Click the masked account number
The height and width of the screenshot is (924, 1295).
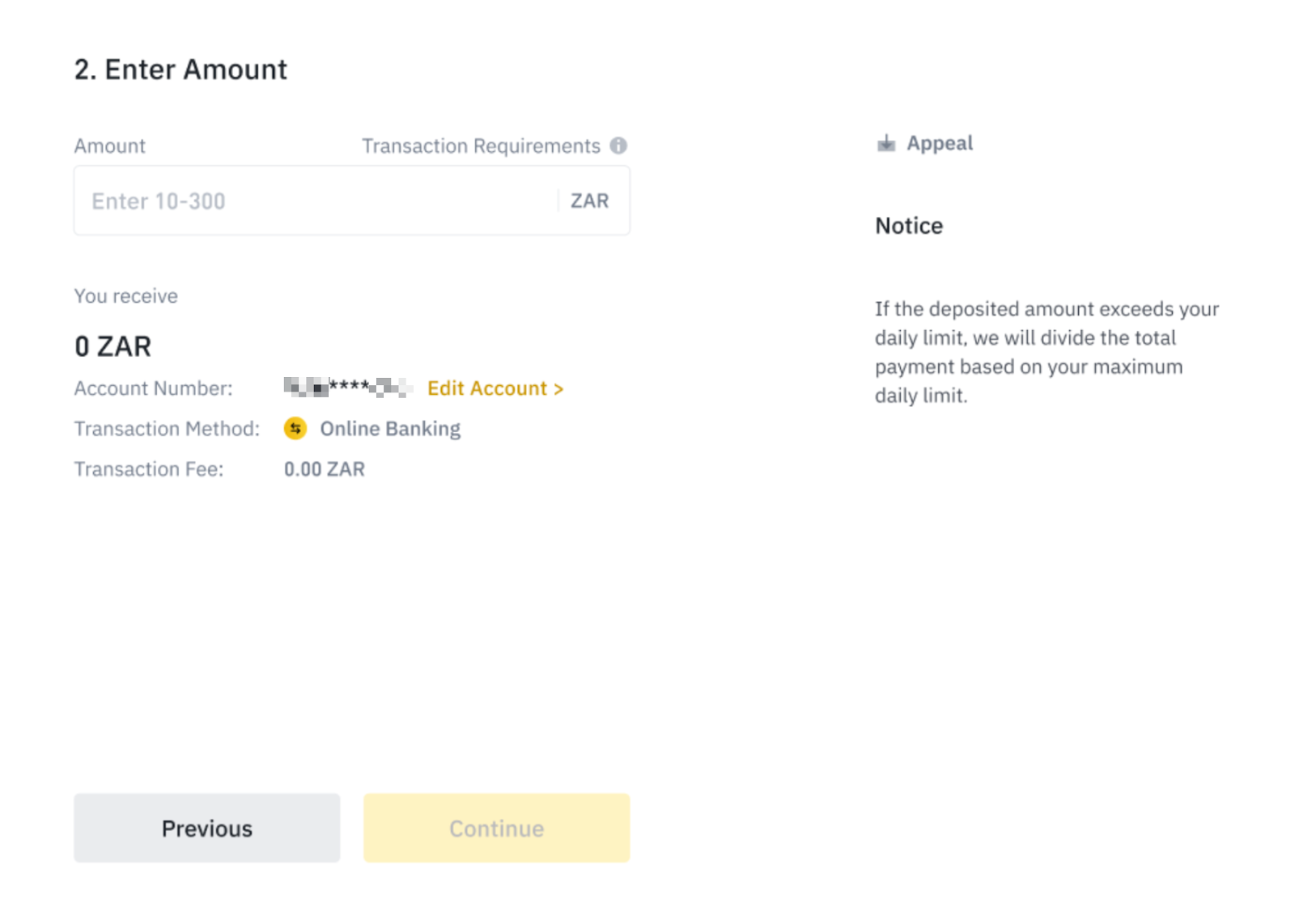pos(348,388)
